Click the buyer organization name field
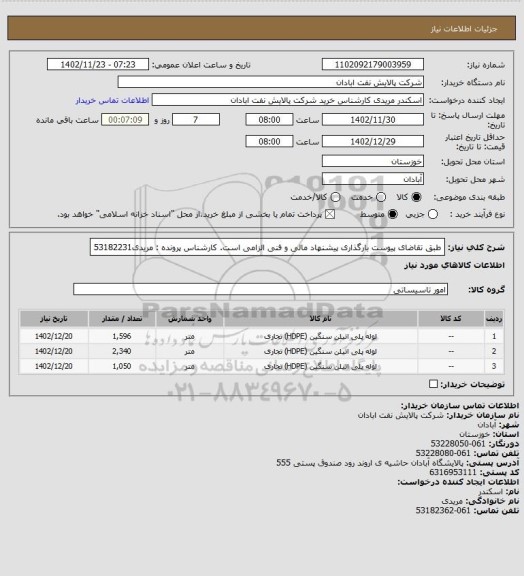 click(270, 82)
